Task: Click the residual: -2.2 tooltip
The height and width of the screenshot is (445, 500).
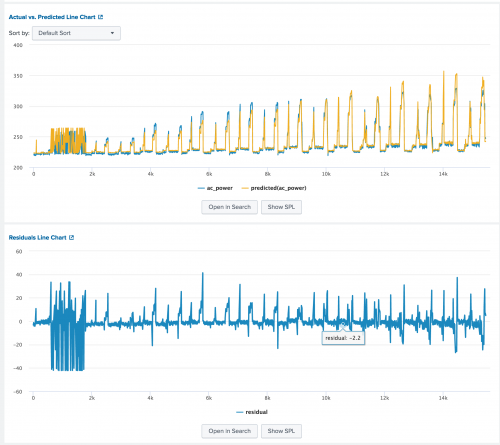Action: pos(343,338)
